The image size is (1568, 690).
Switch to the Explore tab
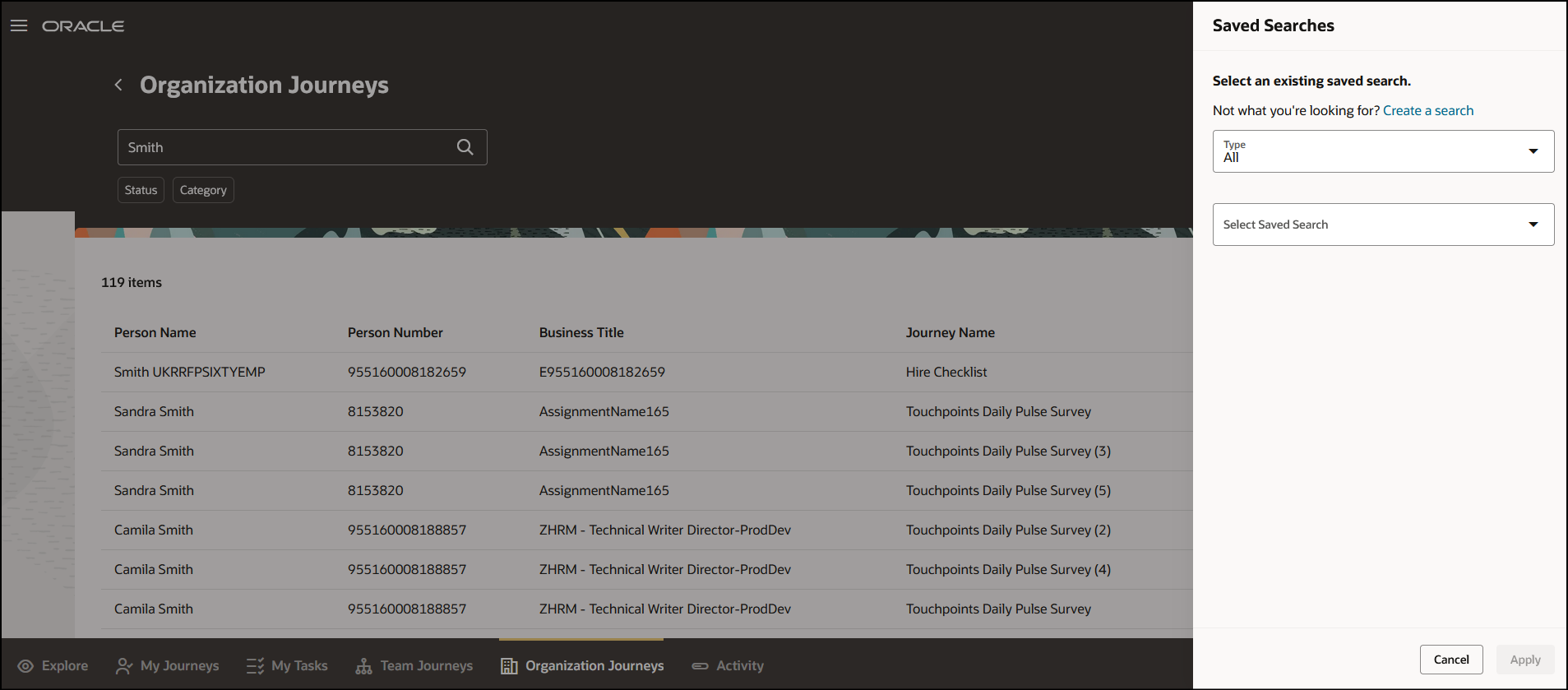coord(53,666)
